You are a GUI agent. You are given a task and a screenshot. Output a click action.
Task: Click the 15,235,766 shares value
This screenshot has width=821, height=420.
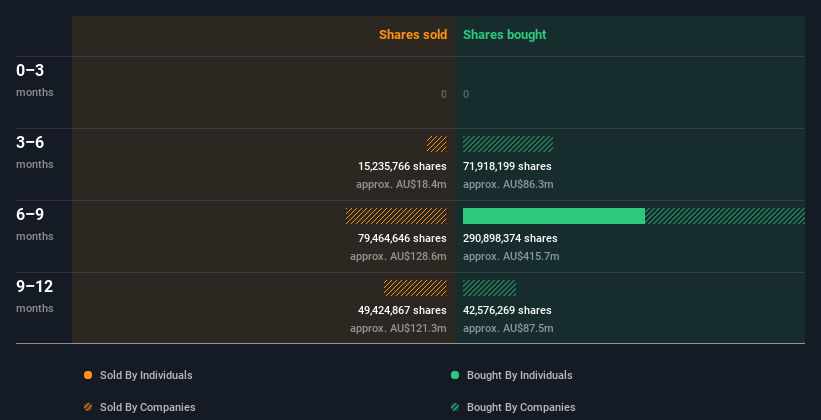pyautogui.click(x=402, y=166)
